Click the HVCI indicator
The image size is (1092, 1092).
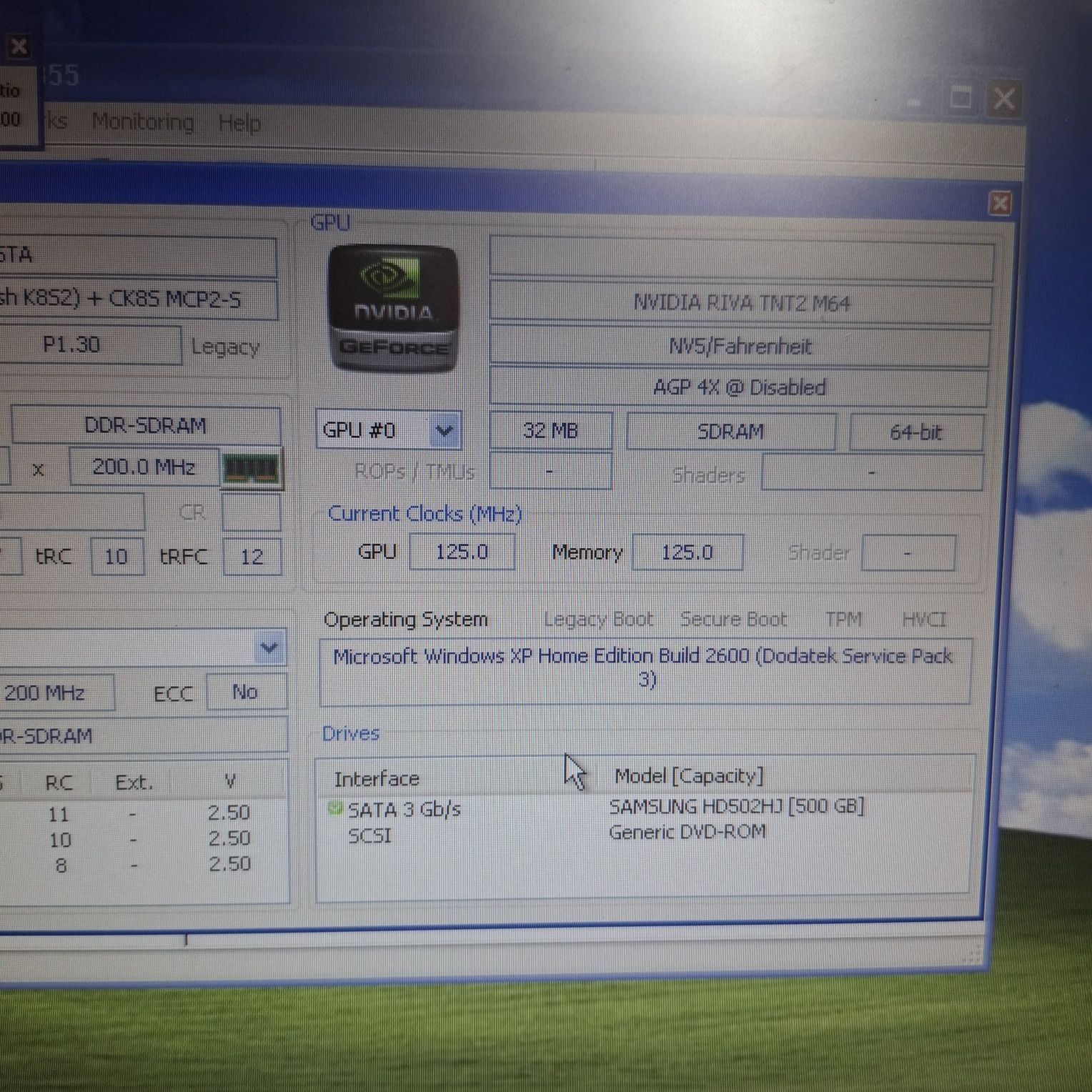pos(924,620)
